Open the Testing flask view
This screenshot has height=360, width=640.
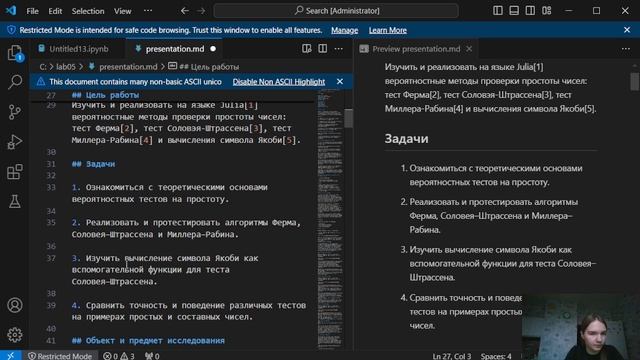pos(15,201)
